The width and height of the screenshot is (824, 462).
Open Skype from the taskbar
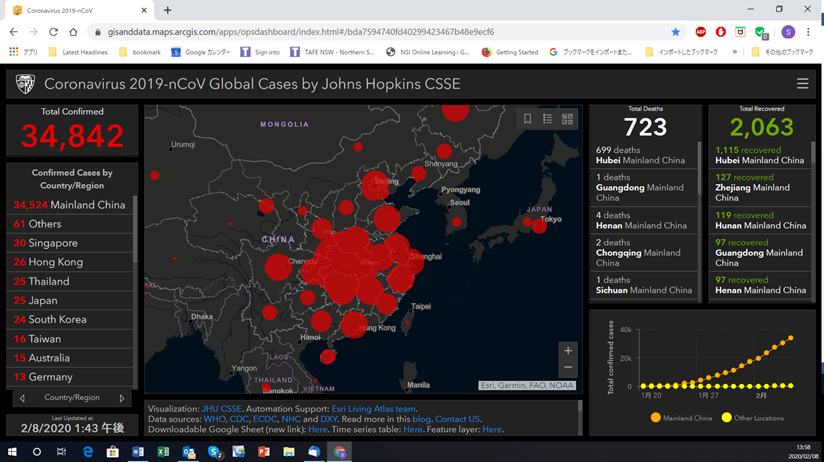click(x=214, y=452)
